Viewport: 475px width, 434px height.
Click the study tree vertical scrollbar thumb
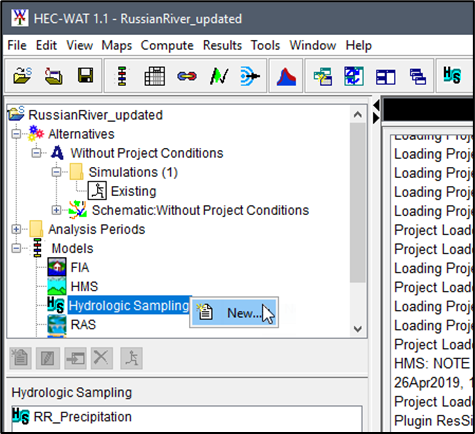point(358,203)
